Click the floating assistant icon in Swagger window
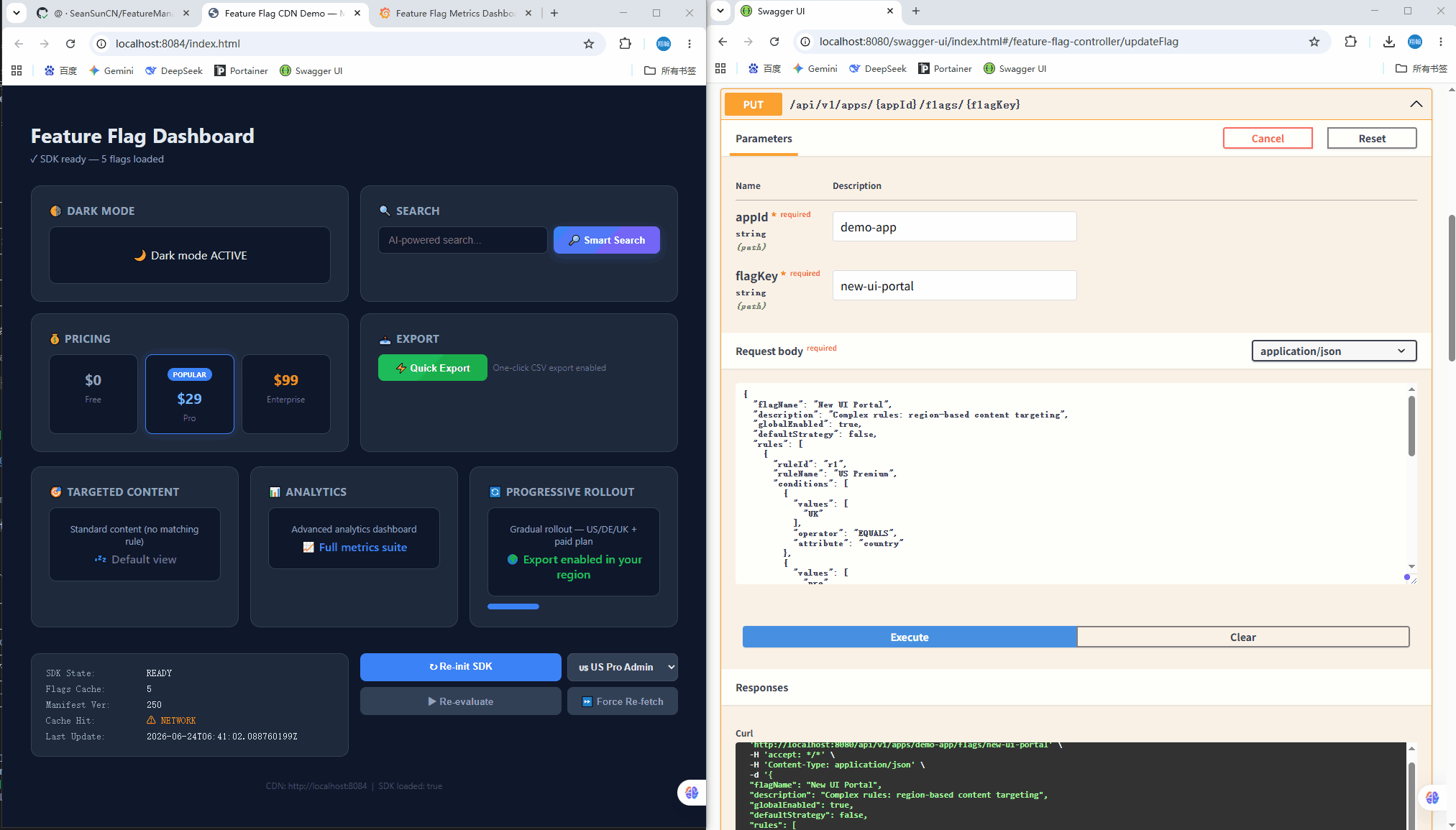 [1432, 797]
